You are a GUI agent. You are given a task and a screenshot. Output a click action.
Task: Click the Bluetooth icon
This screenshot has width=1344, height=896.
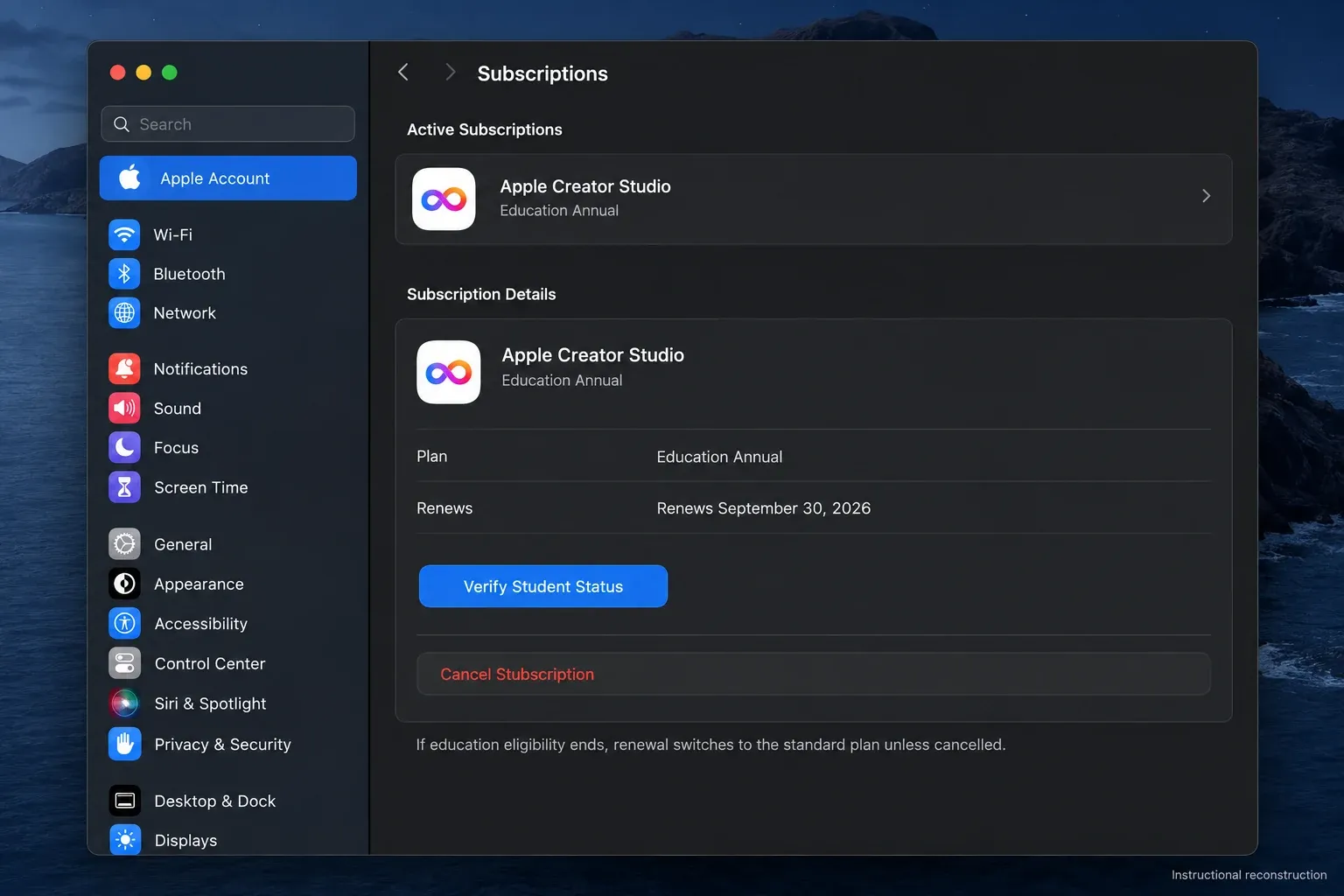(124, 274)
